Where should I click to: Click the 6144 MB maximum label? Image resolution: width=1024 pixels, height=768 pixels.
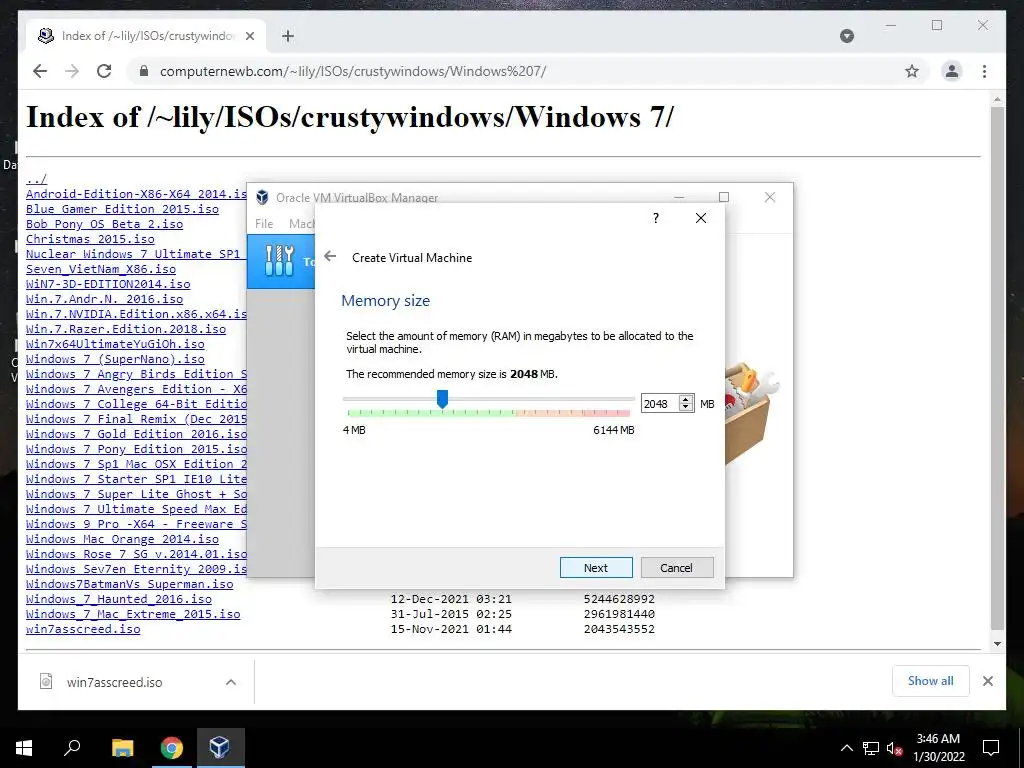tap(614, 430)
